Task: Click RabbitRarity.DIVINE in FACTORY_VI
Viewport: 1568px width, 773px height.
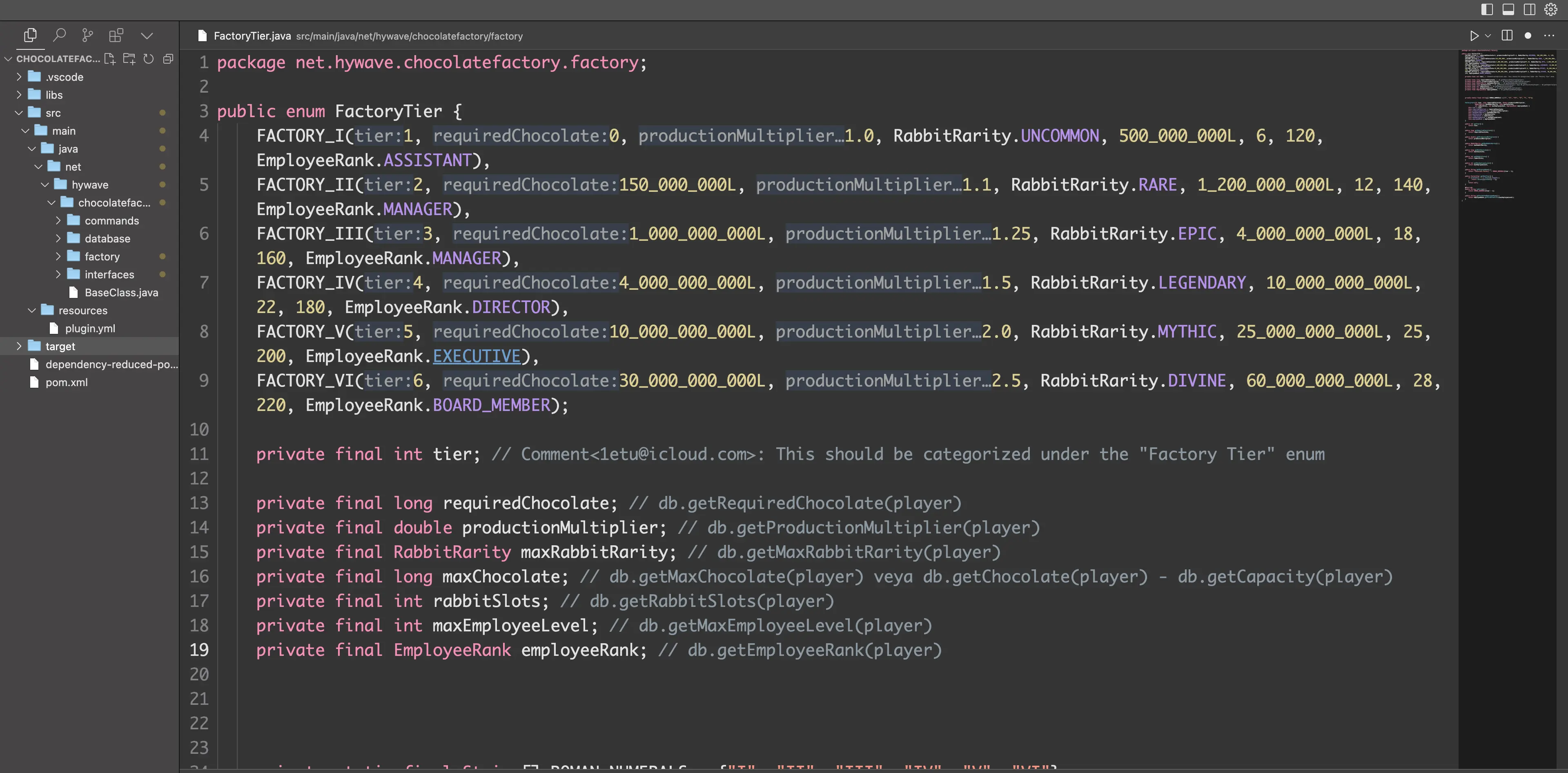Action: pos(1133,381)
